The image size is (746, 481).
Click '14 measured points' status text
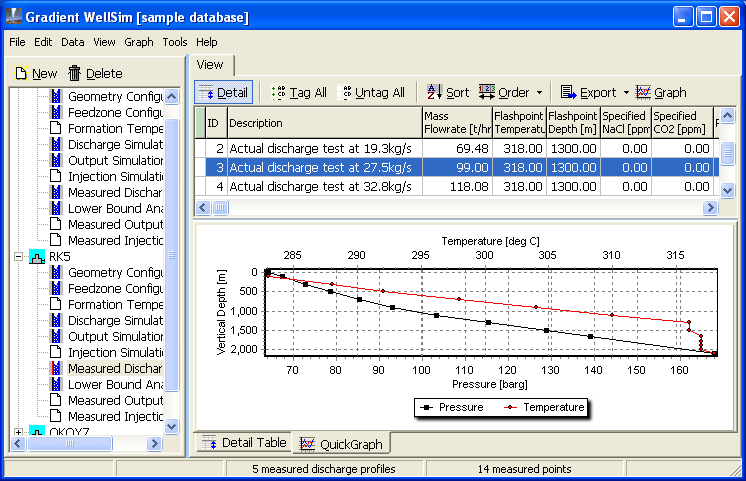(524, 469)
